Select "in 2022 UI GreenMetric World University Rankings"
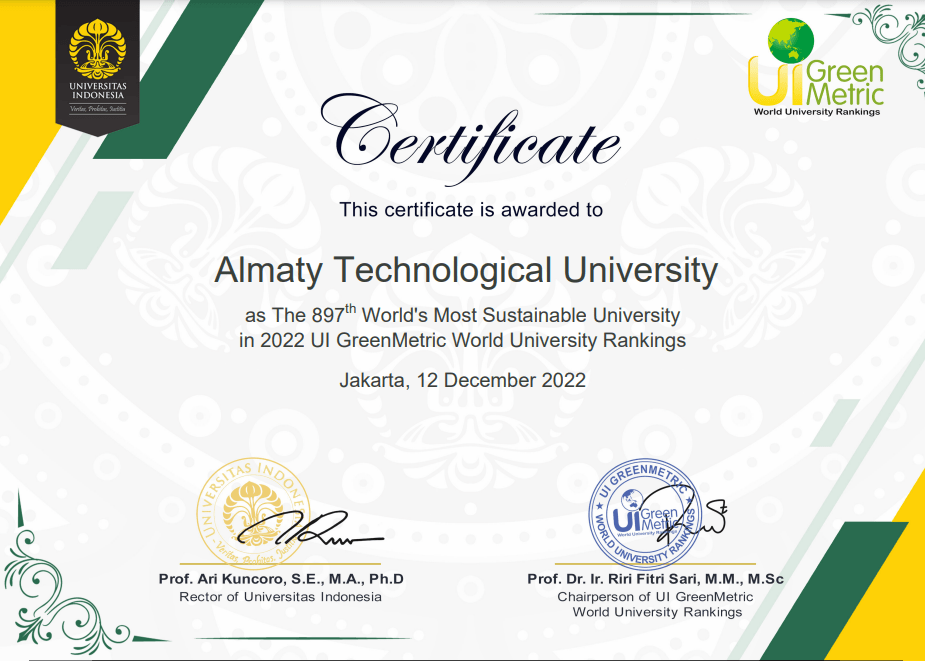This screenshot has height=661, width=925. tap(462, 341)
